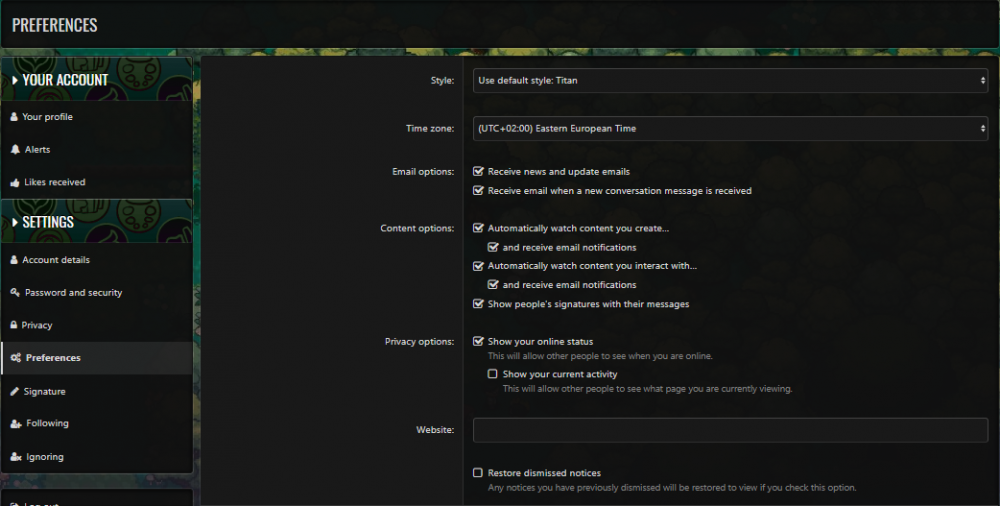Untick Show your online status
1000x506 pixels.
tap(478, 342)
